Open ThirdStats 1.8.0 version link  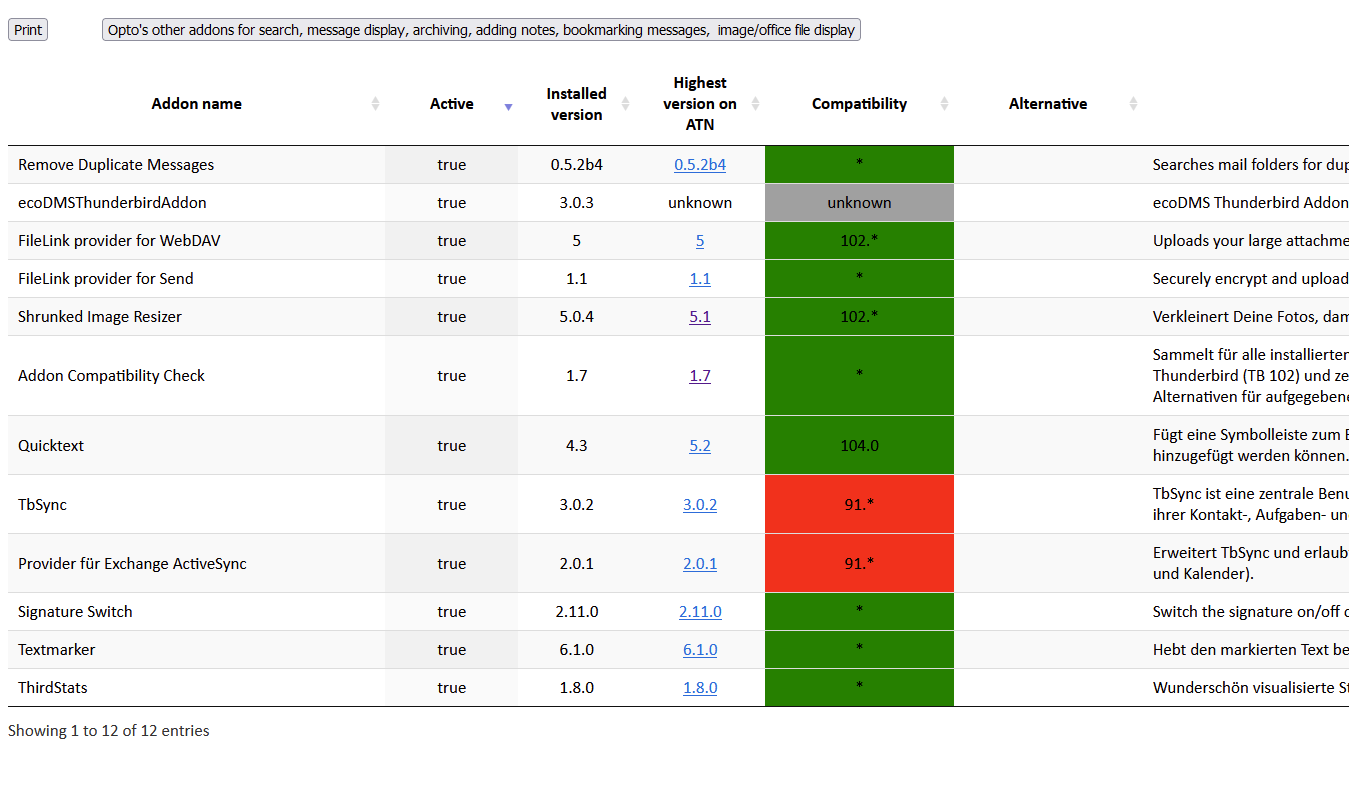coord(699,688)
